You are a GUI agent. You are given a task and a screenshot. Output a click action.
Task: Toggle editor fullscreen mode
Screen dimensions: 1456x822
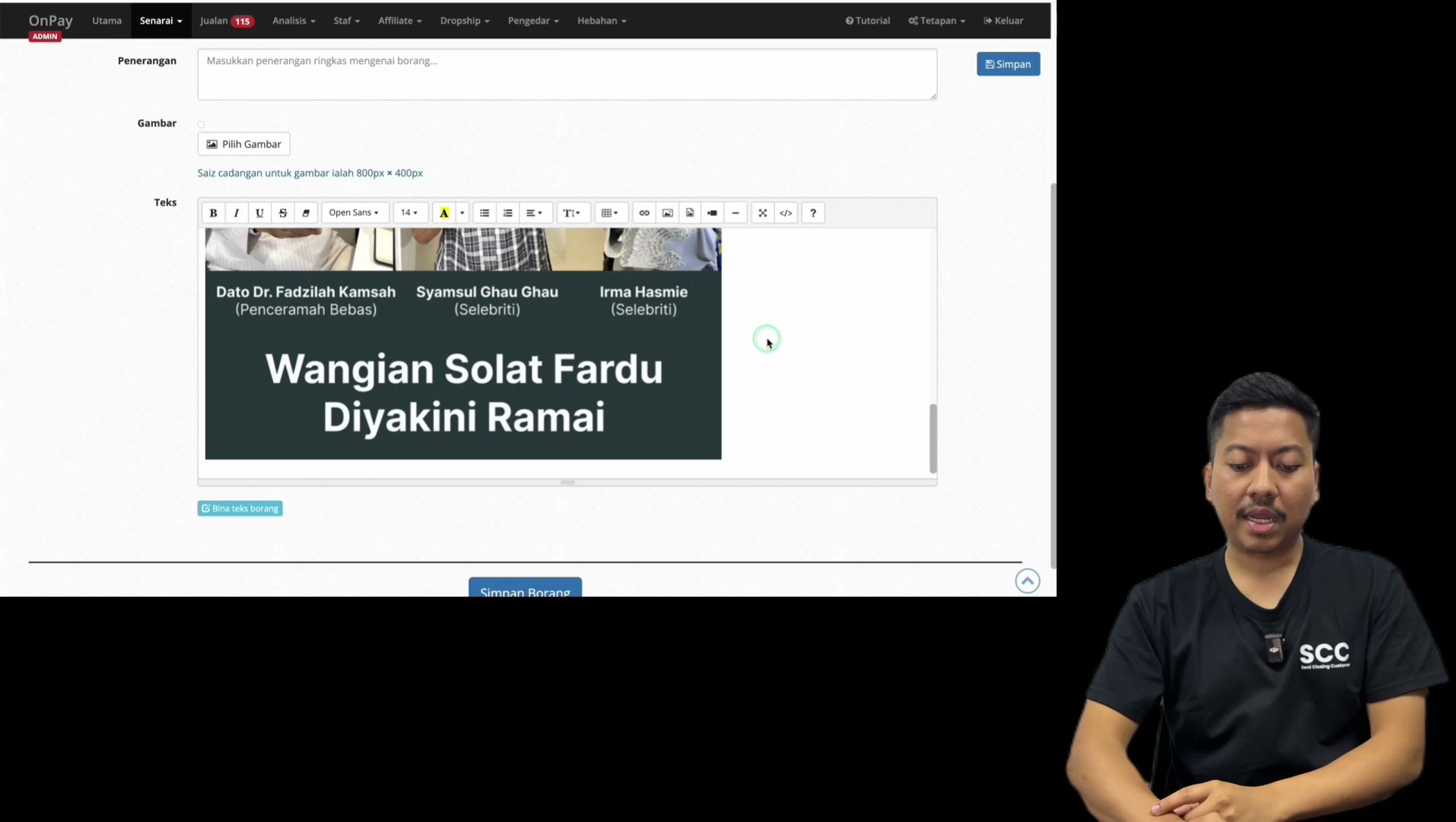[763, 213]
